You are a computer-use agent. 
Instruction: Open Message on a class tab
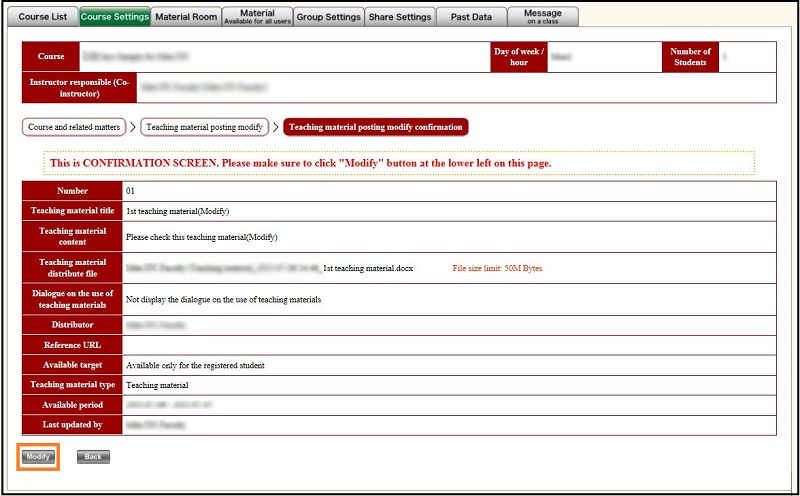pyautogui.click(x=543, y=17)
